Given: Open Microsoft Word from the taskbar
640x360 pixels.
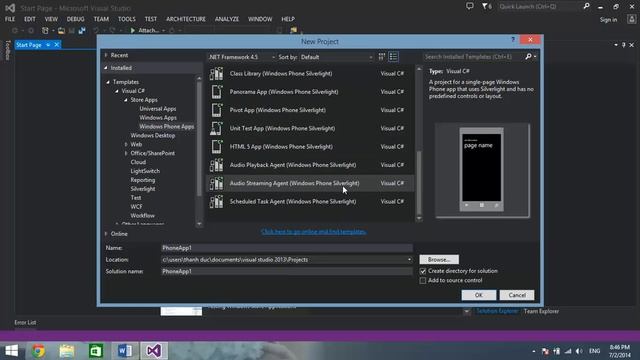Looking at the screenshot, I should (125, 351).
